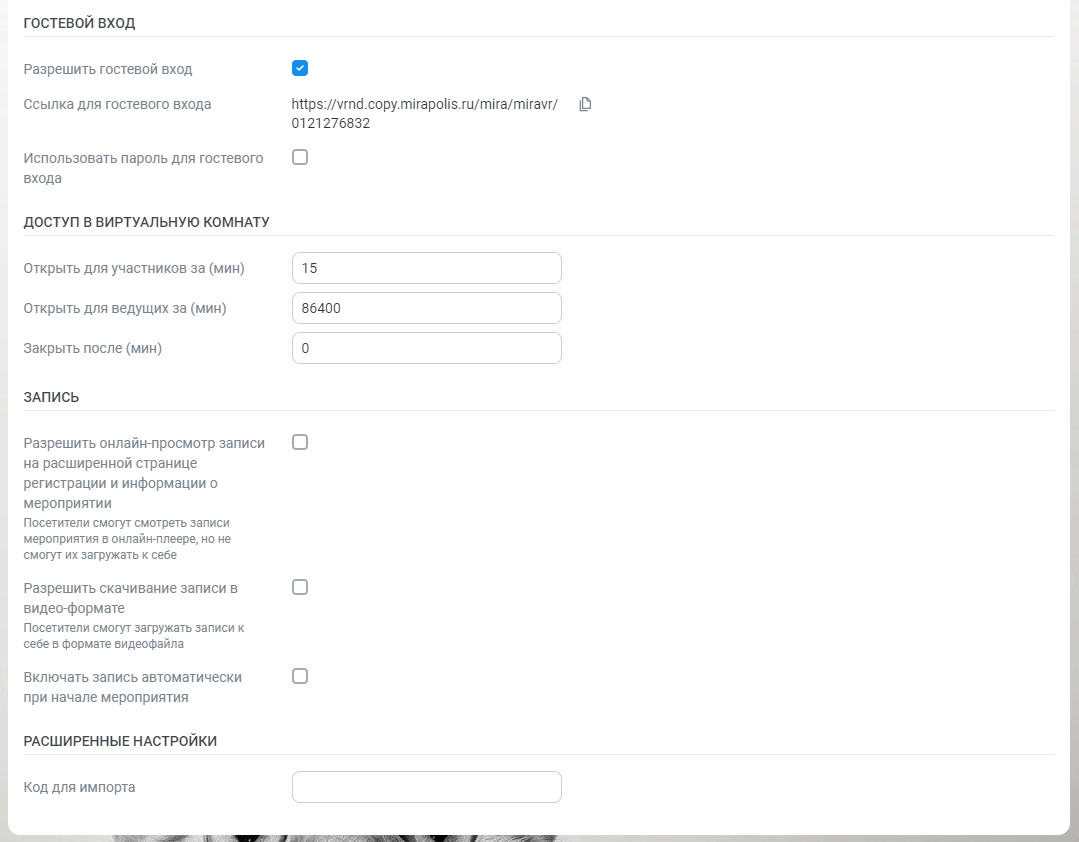The width and height of the screenshot is (1079, 842).
Task: Click the 'Ссылка для гостевого входа' label
Action: pyautogui.click(x=117, y=105)
